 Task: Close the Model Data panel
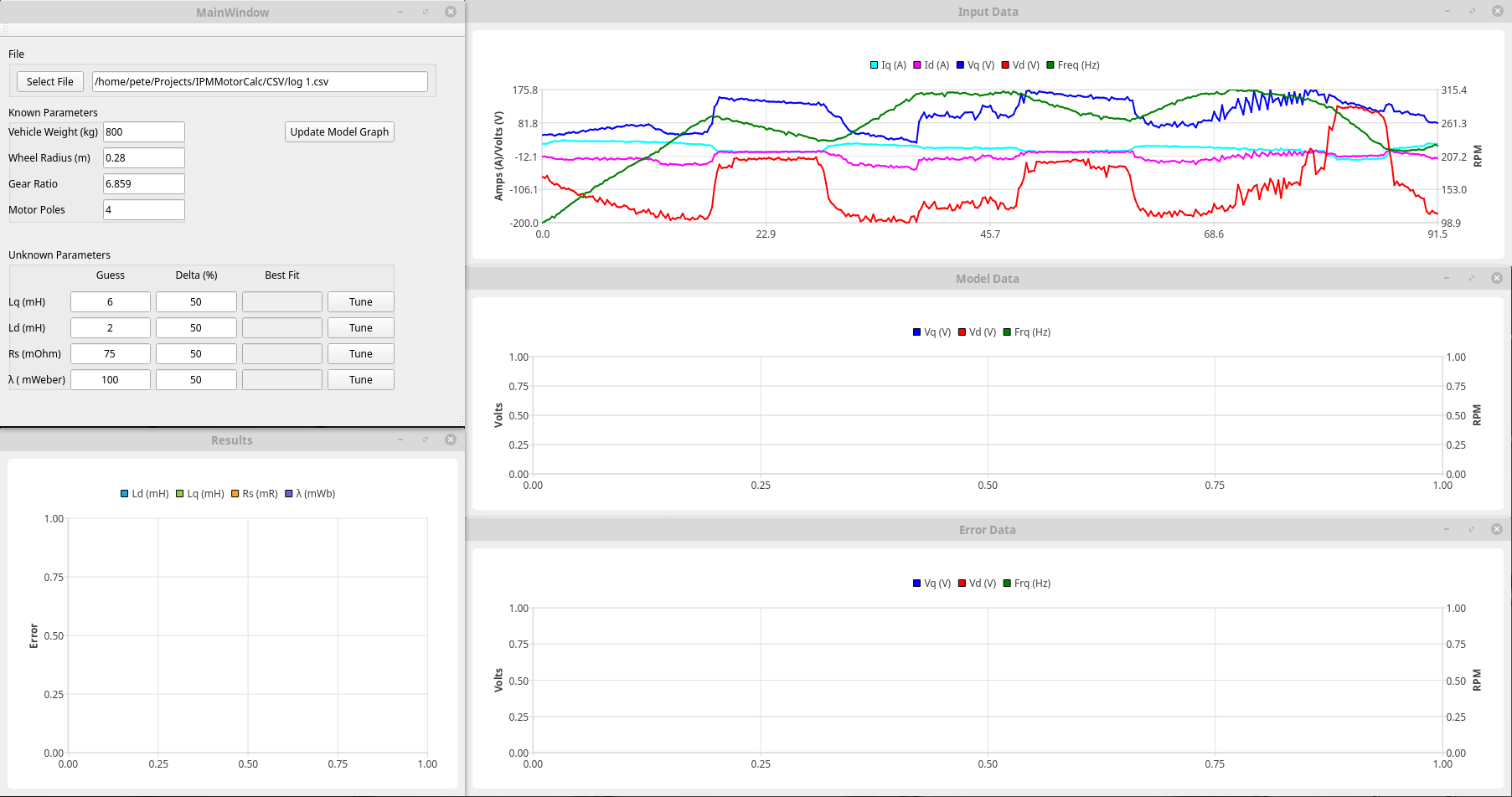coord(1497,278)
